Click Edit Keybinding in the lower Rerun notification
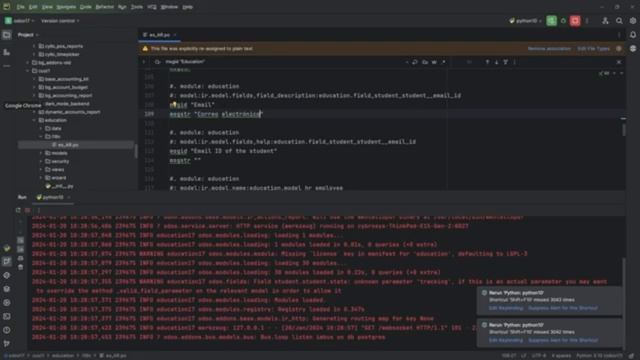 pyautogui.click(x=506, y=340)
